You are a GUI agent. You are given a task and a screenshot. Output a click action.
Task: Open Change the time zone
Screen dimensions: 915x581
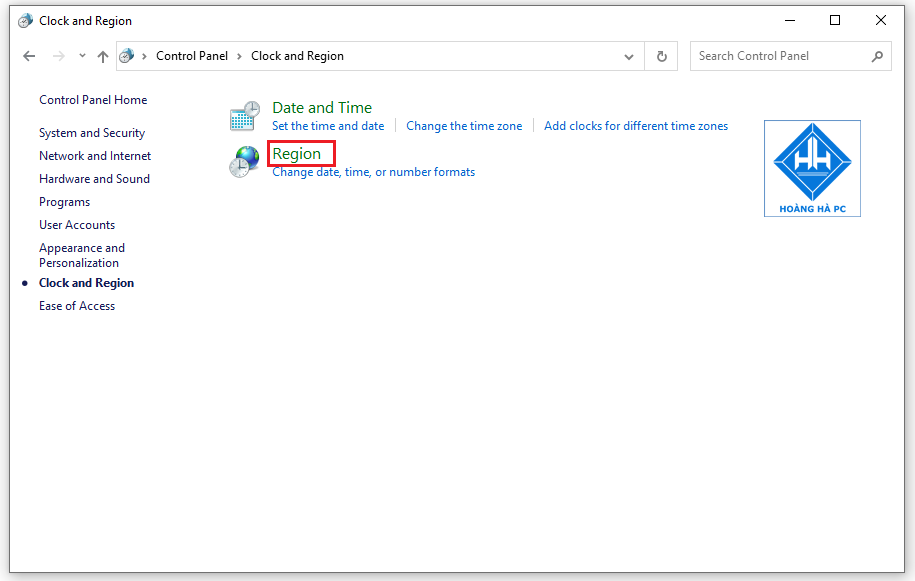tap(464, 126)
